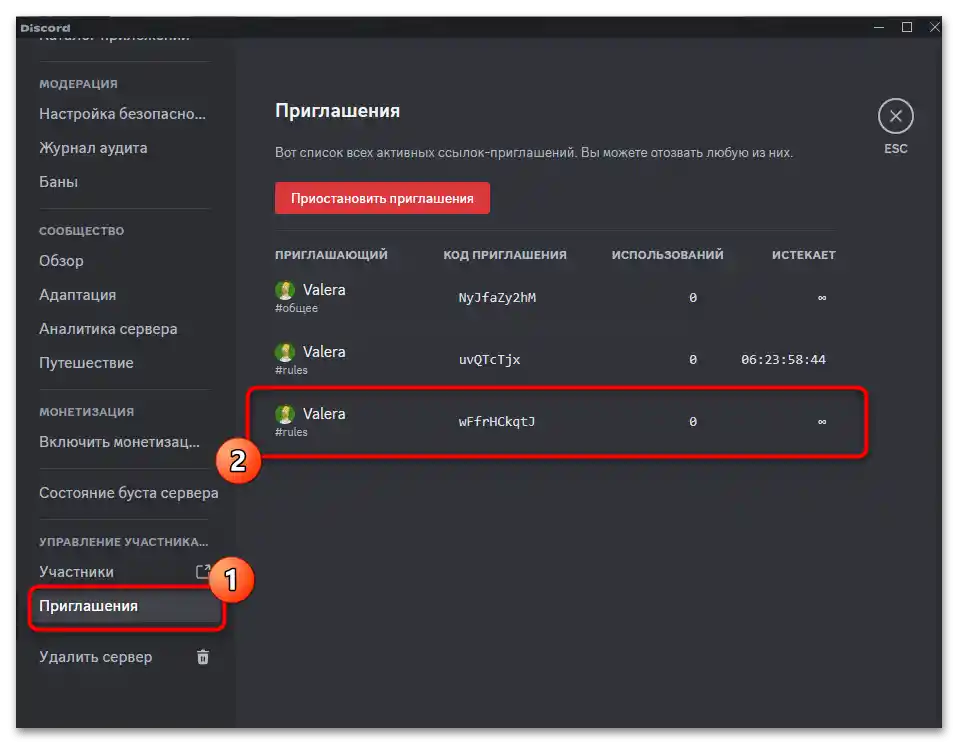The width and height of the screenshot is (958, 744).
Task: Open Включить монетизацию settings
Action: (x=118, y=442)
